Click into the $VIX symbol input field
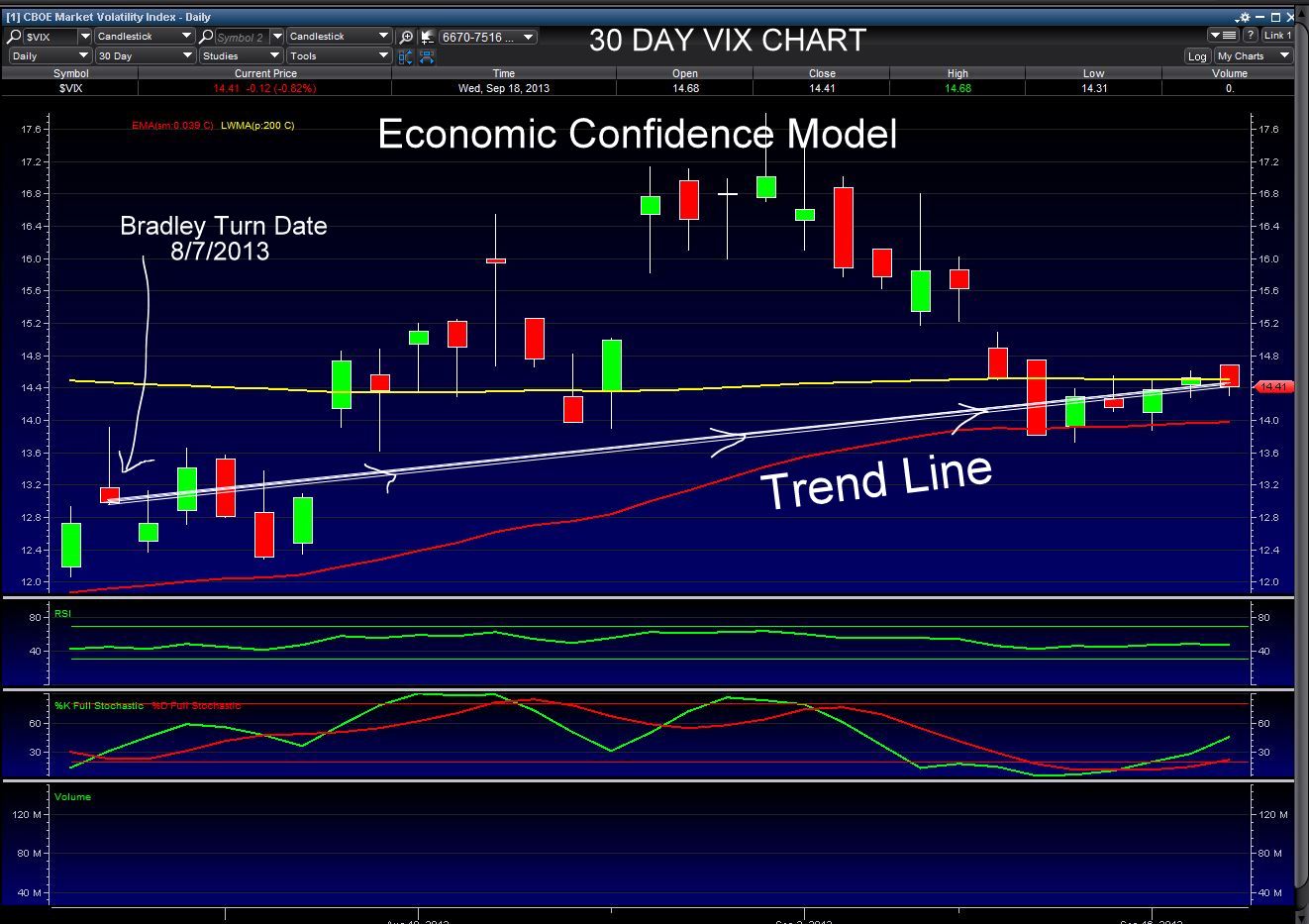 pos(50,37)
